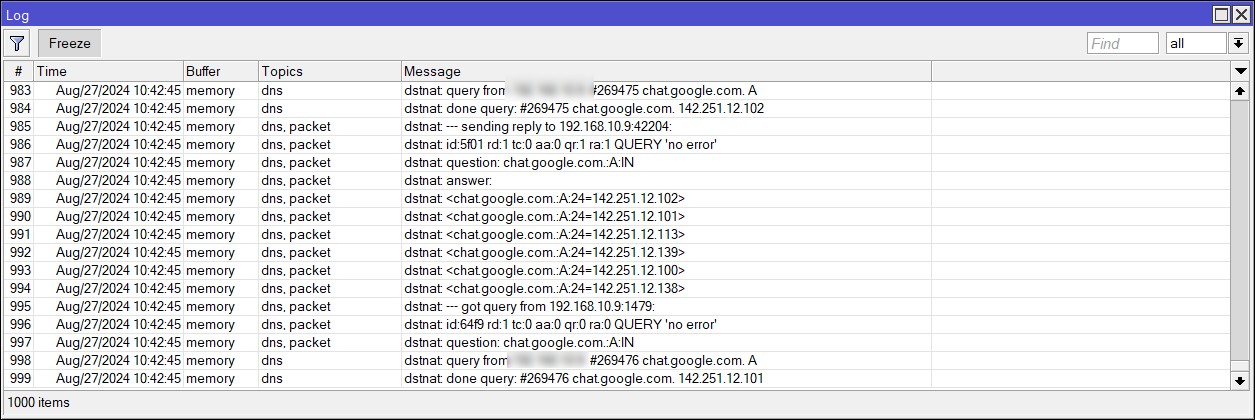This screenshot has height=420, width=1255.
Task: Sort by the Topics column header
Action: pyautogui.click(x=329, y=71)
